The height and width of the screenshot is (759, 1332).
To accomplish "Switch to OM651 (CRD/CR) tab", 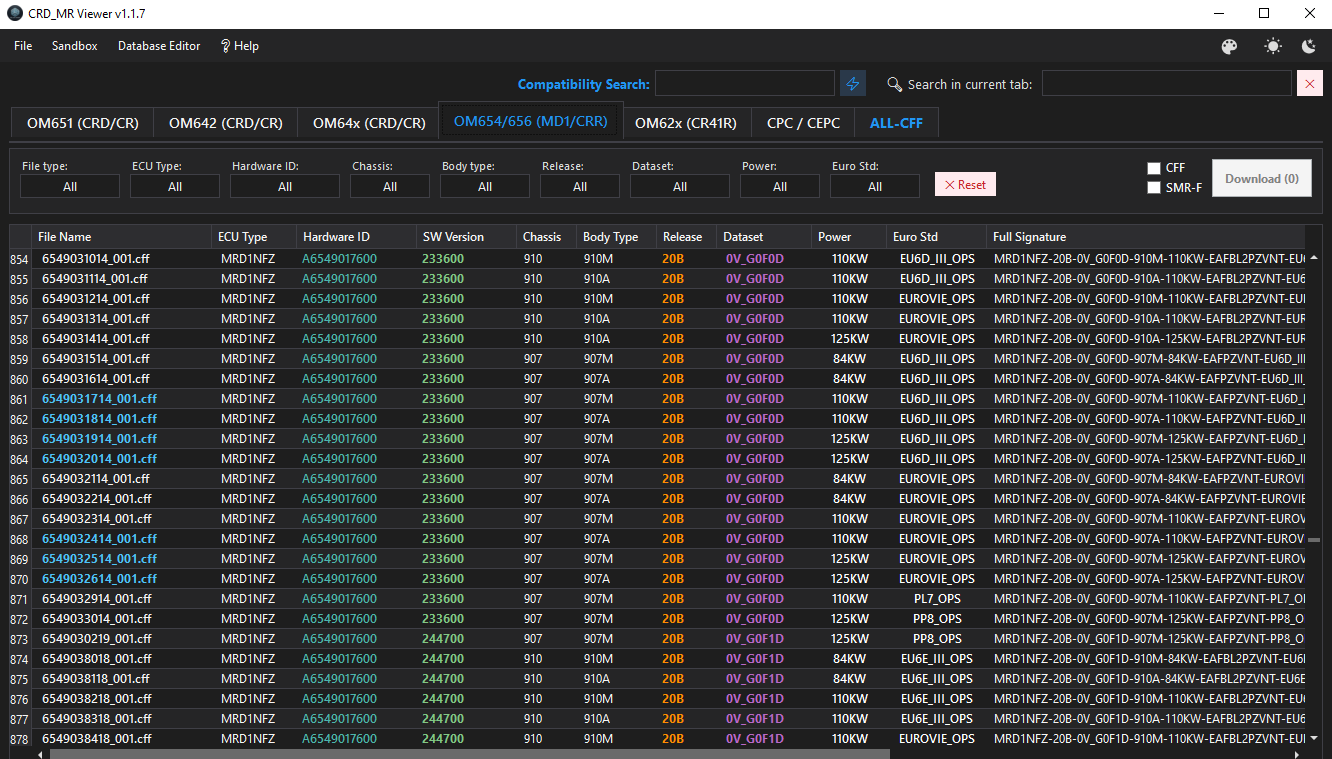I will point(83,123).
